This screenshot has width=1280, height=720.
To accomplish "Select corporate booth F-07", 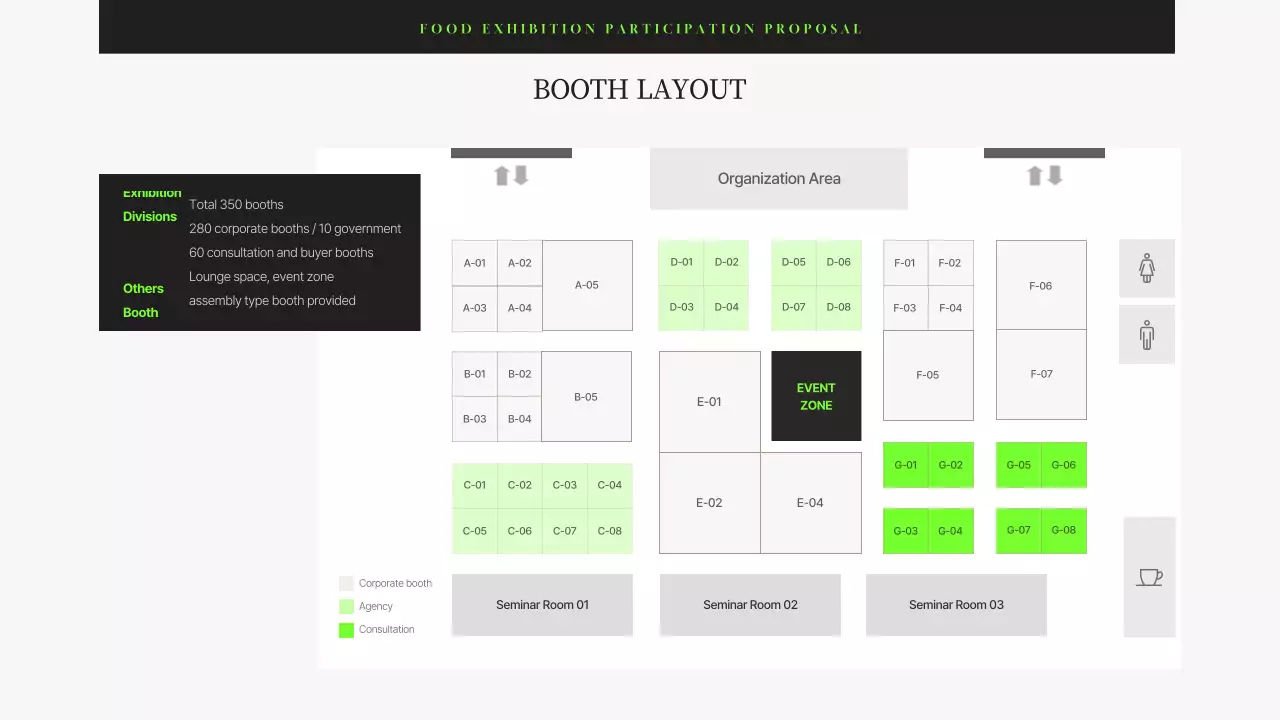I will coord(1041,374).
